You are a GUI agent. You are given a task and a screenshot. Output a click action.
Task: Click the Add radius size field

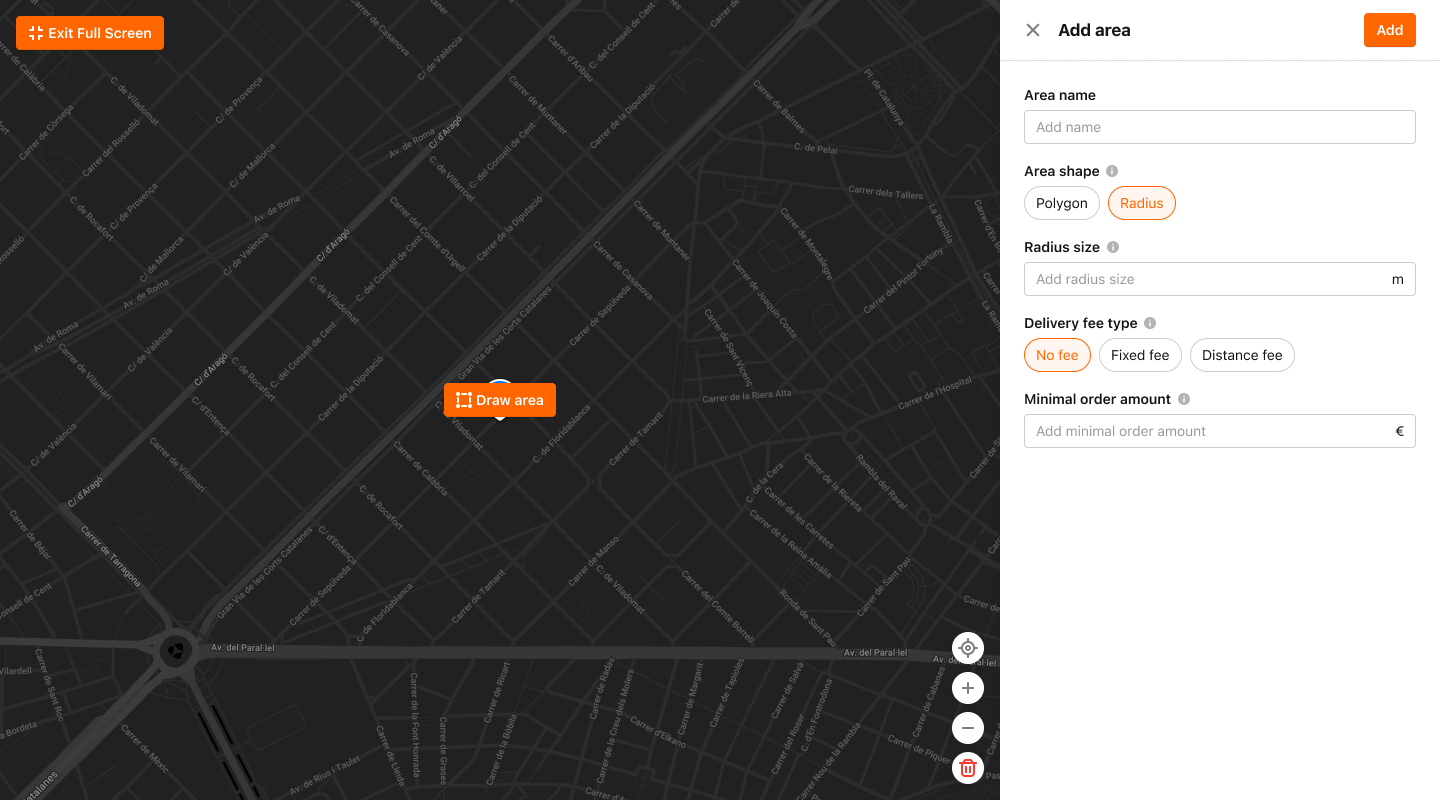1205,279
